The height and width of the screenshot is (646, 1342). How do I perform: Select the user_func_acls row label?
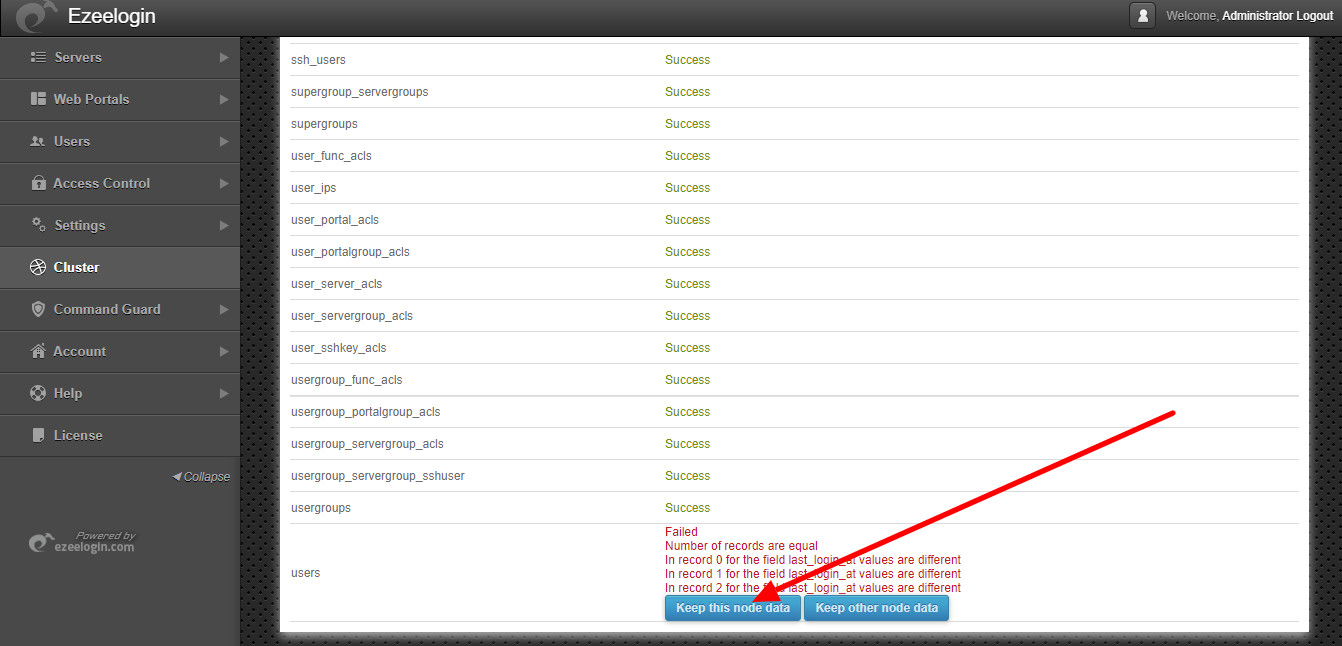pos(331,156)
